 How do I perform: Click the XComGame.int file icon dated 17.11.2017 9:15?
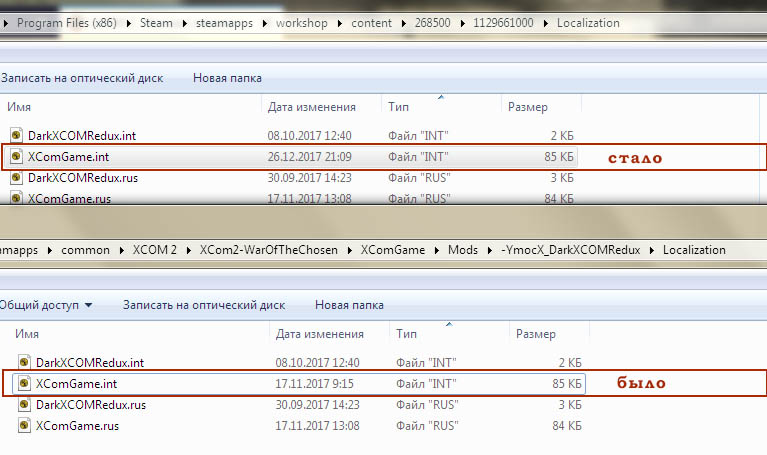pos(25,383)
